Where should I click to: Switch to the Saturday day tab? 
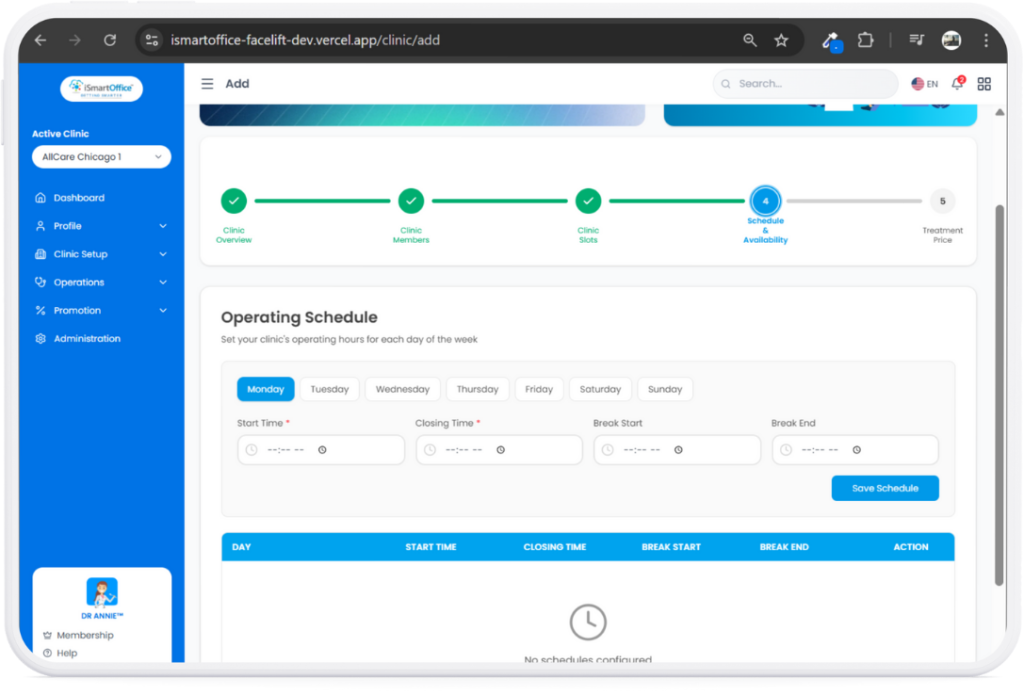[x=600, y=389]
